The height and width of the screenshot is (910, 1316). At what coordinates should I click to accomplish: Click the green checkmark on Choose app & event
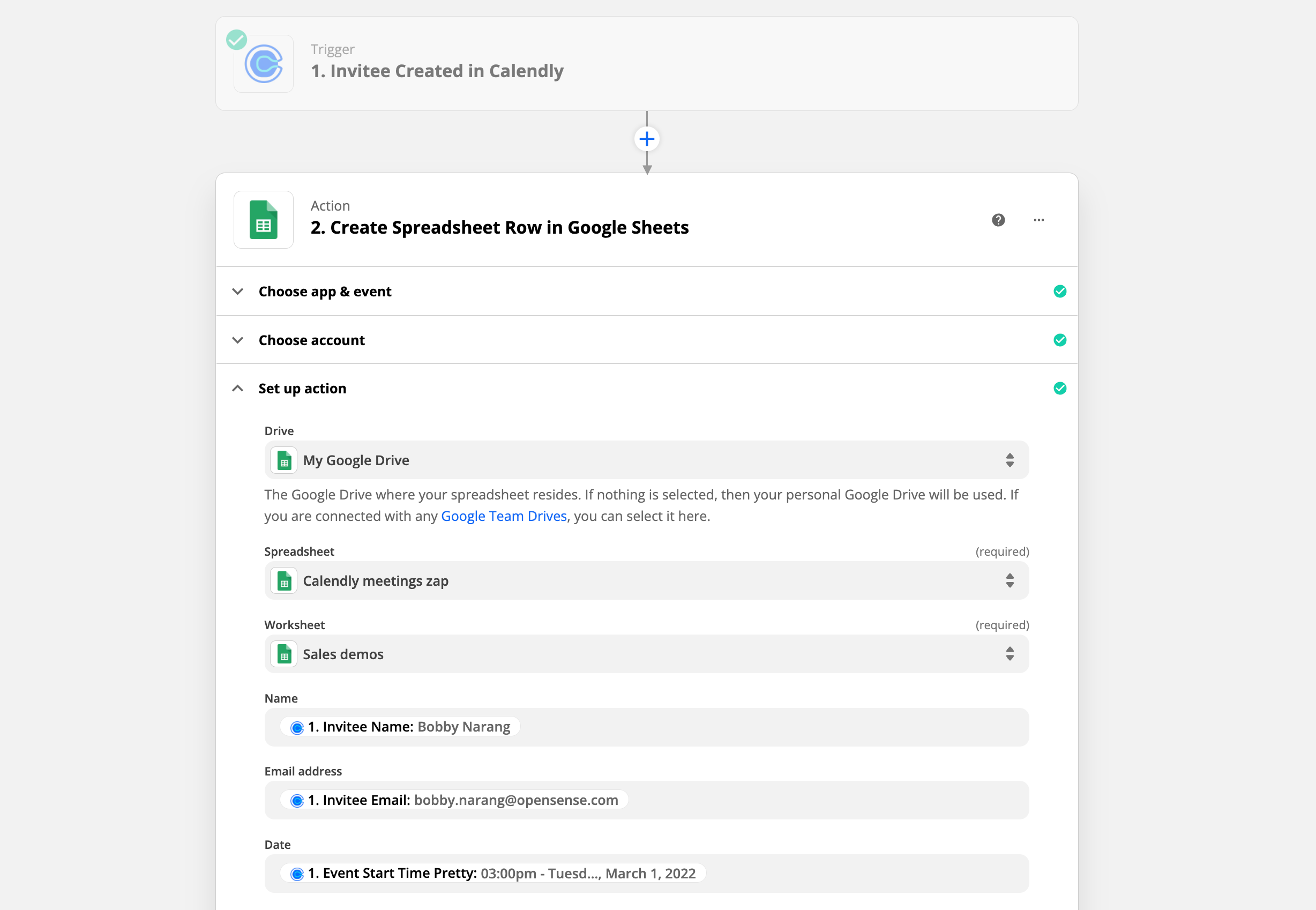coord(1059,292)
